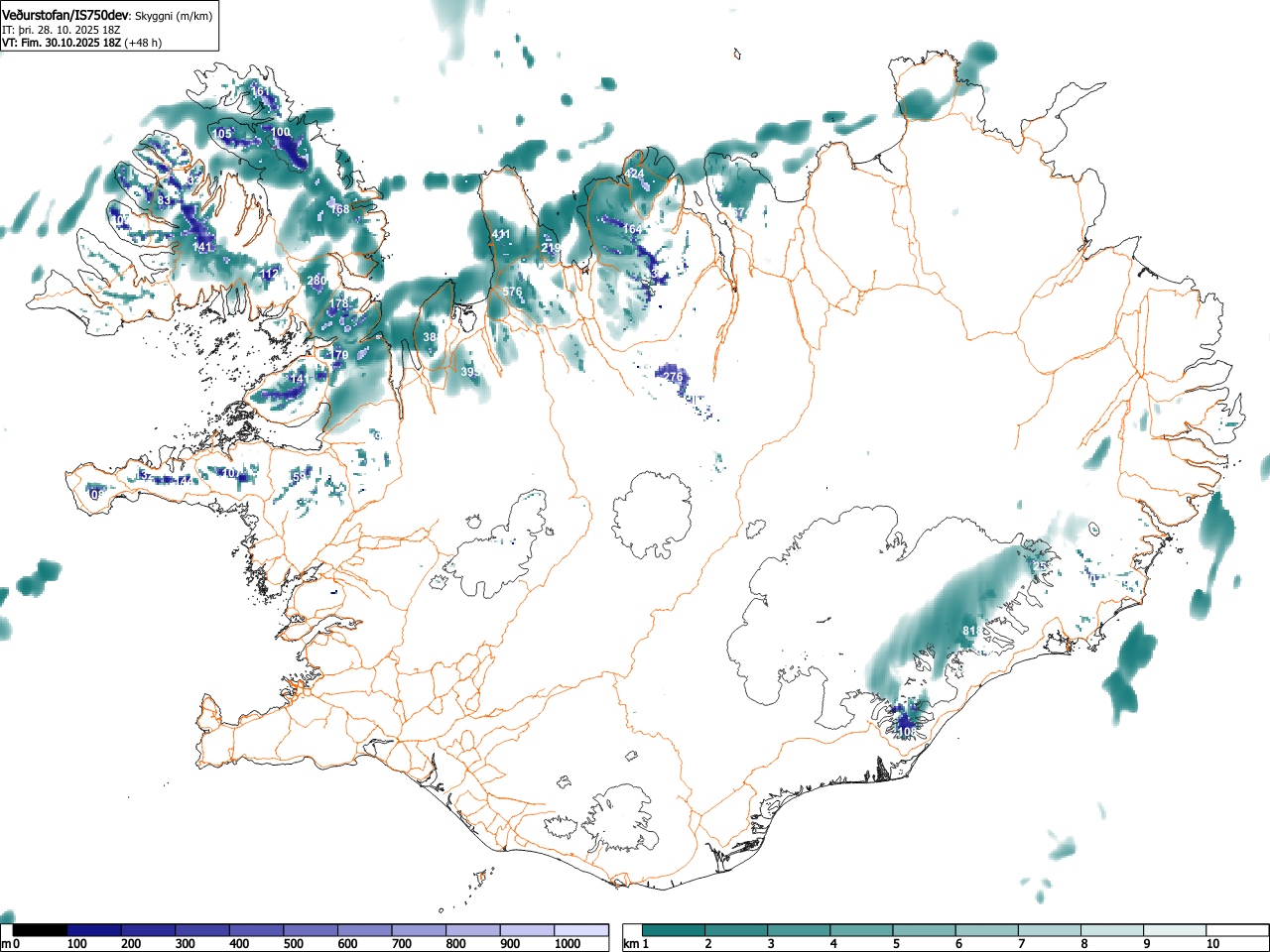Select the 300–400 m legend swatch

202,930
